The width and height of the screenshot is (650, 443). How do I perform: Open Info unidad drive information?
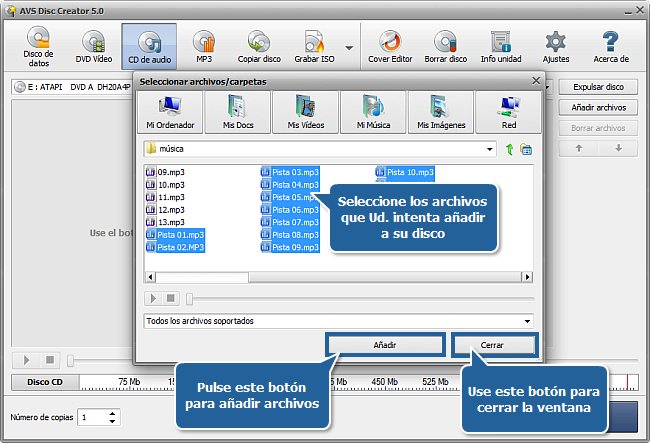click(x=500, y=46)
